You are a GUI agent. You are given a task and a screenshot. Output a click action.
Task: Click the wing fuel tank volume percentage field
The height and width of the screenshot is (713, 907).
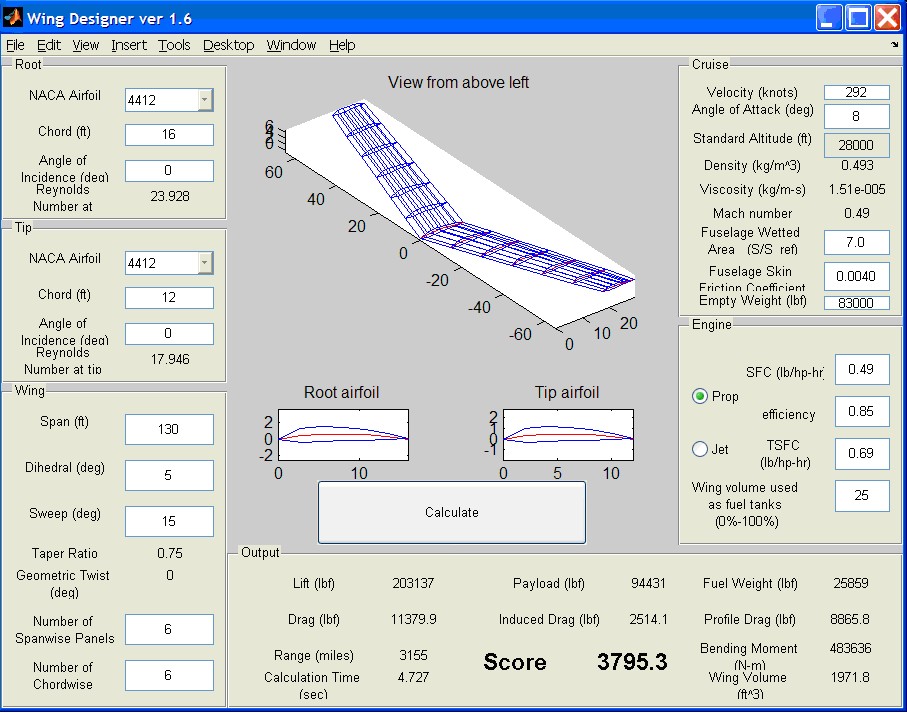(x=863, y=496)
